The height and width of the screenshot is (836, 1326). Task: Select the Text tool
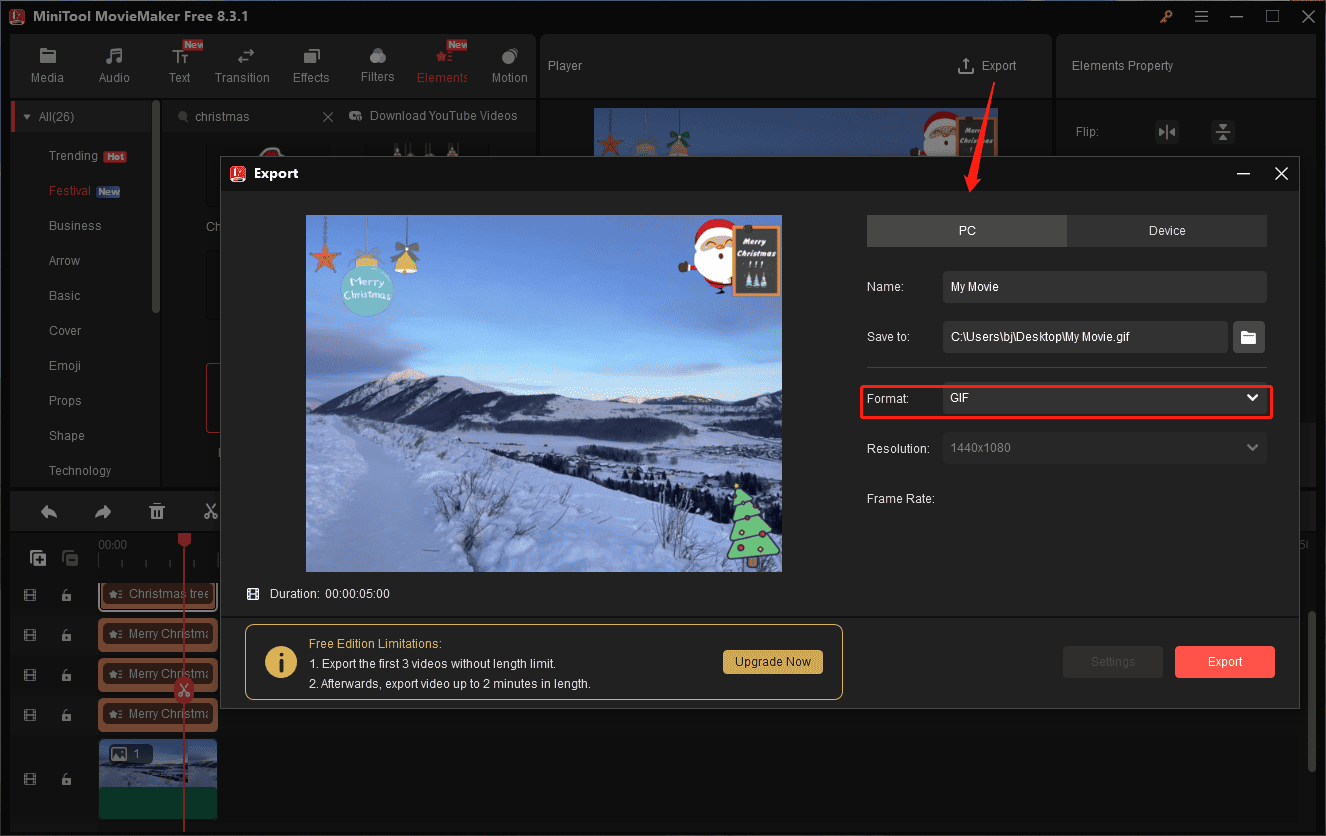coord(180,64)
